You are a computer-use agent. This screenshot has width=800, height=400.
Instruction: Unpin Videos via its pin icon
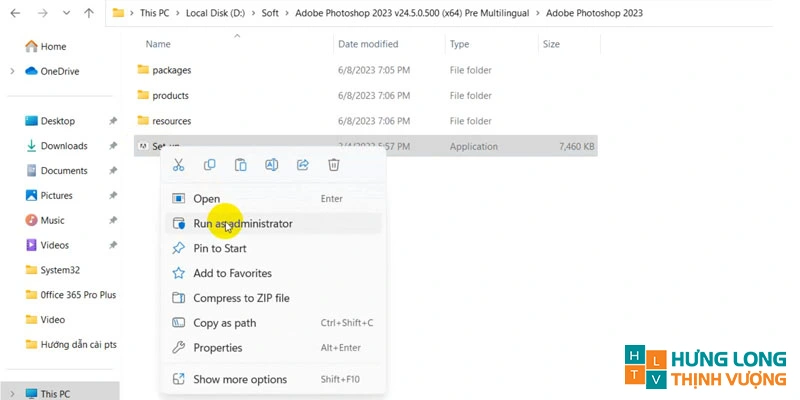[x=113, y=245]
